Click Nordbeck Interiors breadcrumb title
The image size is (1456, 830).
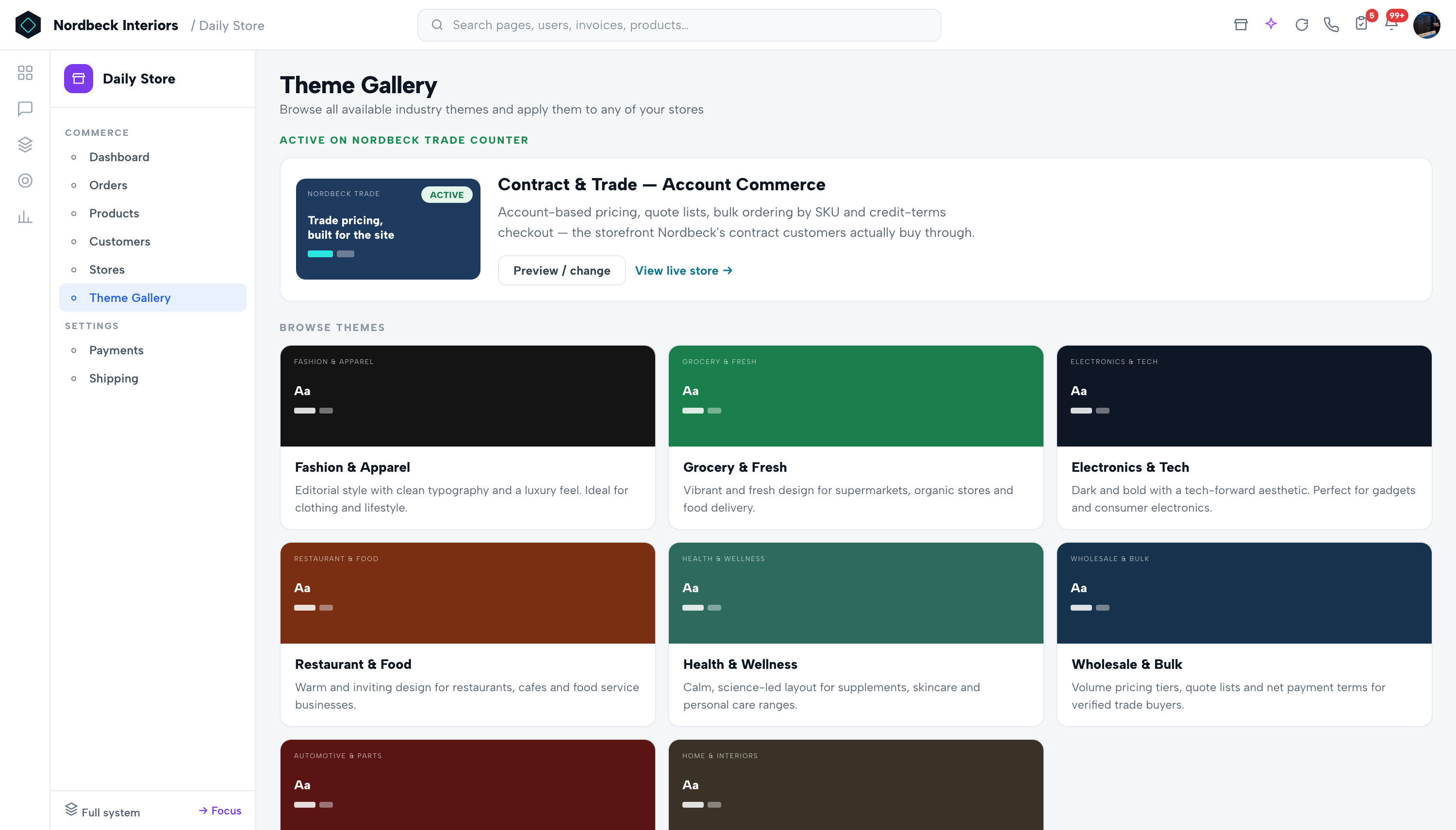116,25
